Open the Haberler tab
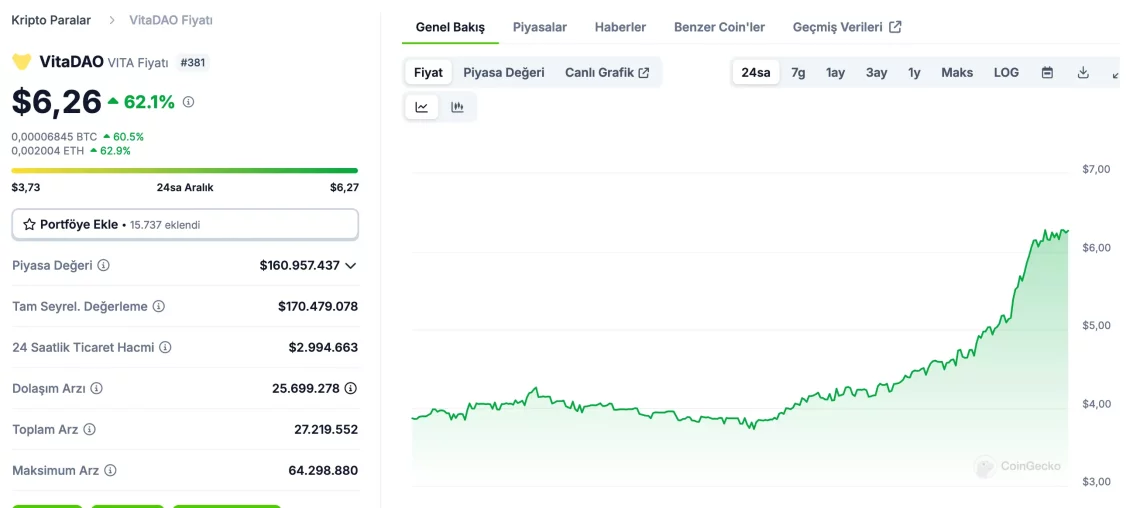Viewport: 1140px width, 508px height. (x=620, y=27)
